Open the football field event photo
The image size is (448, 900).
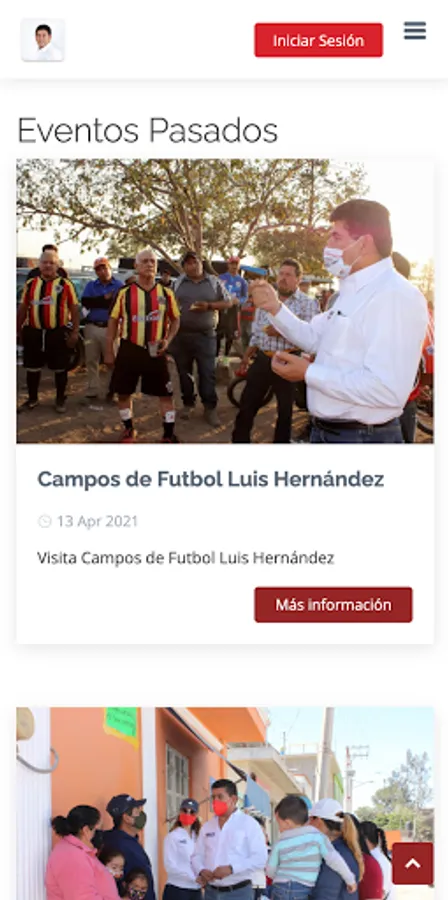tap(225, 301)
